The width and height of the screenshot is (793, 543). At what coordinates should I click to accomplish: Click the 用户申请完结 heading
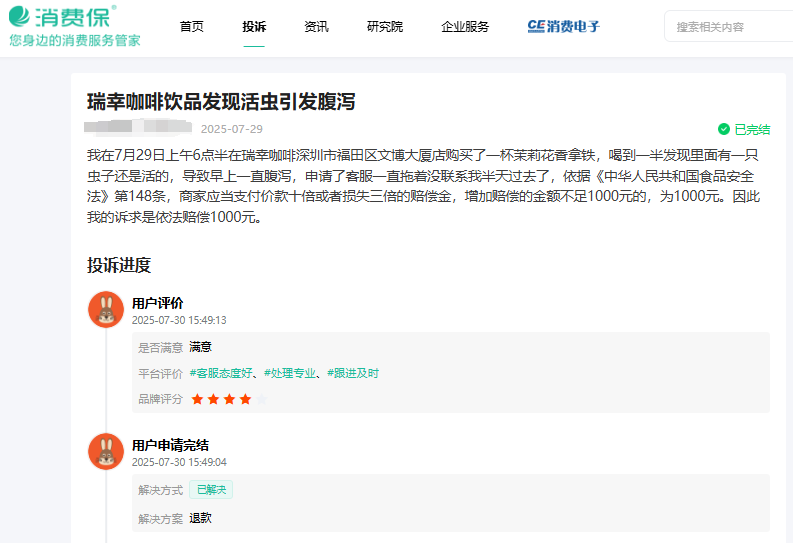tap(170, 445)
